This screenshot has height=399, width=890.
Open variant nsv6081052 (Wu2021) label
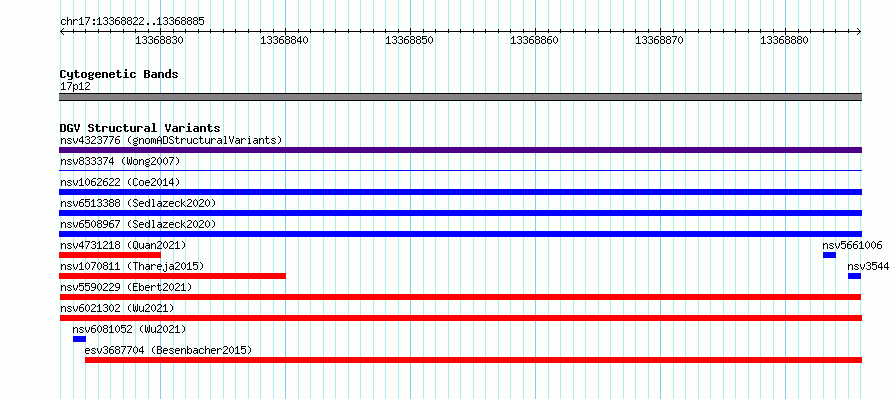click(x=129, y=329)
